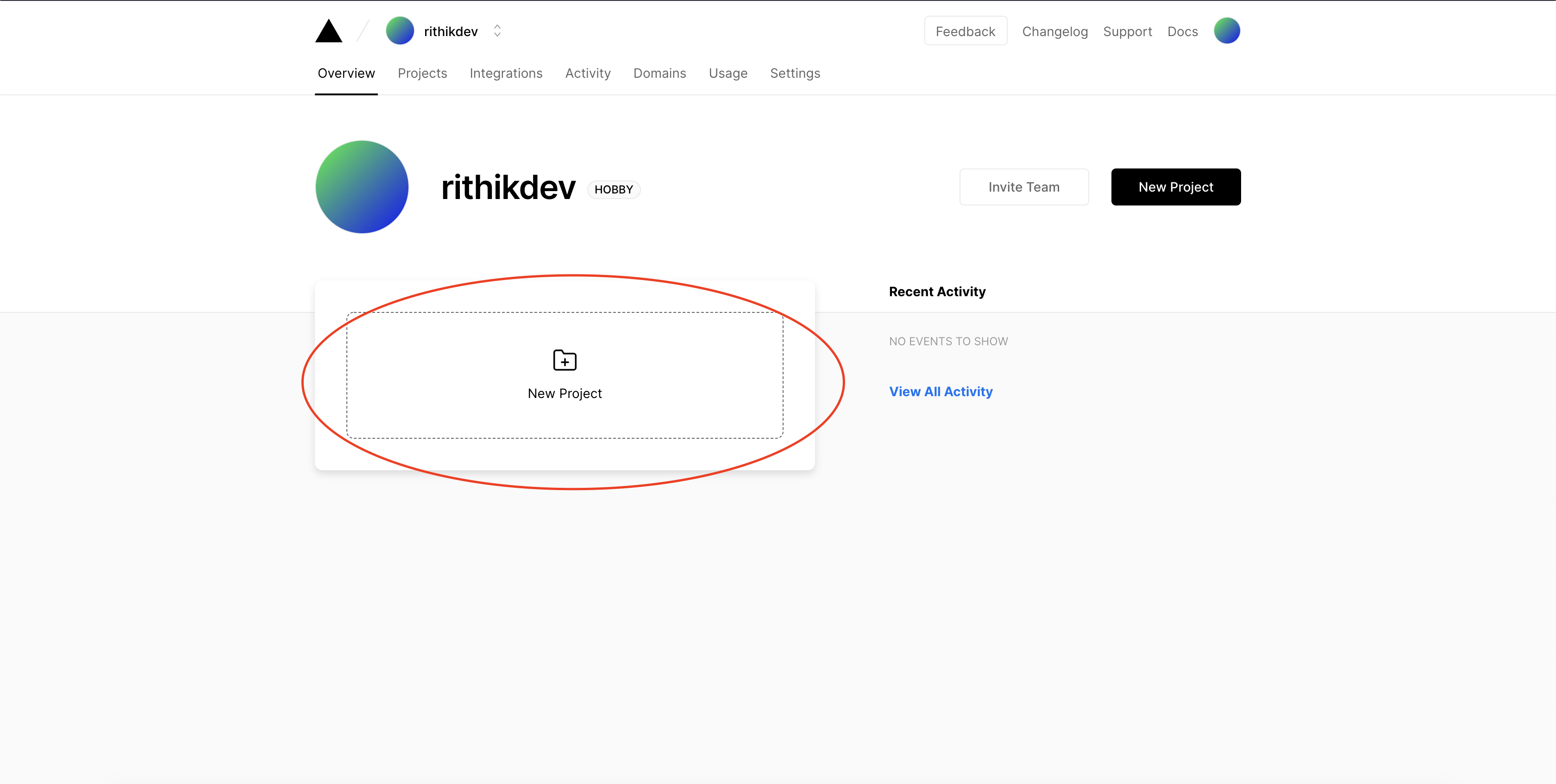Open the Usage tab
Image resolution: width=1556 pixels, height=784 pixels.
click(x=728, y=73)
